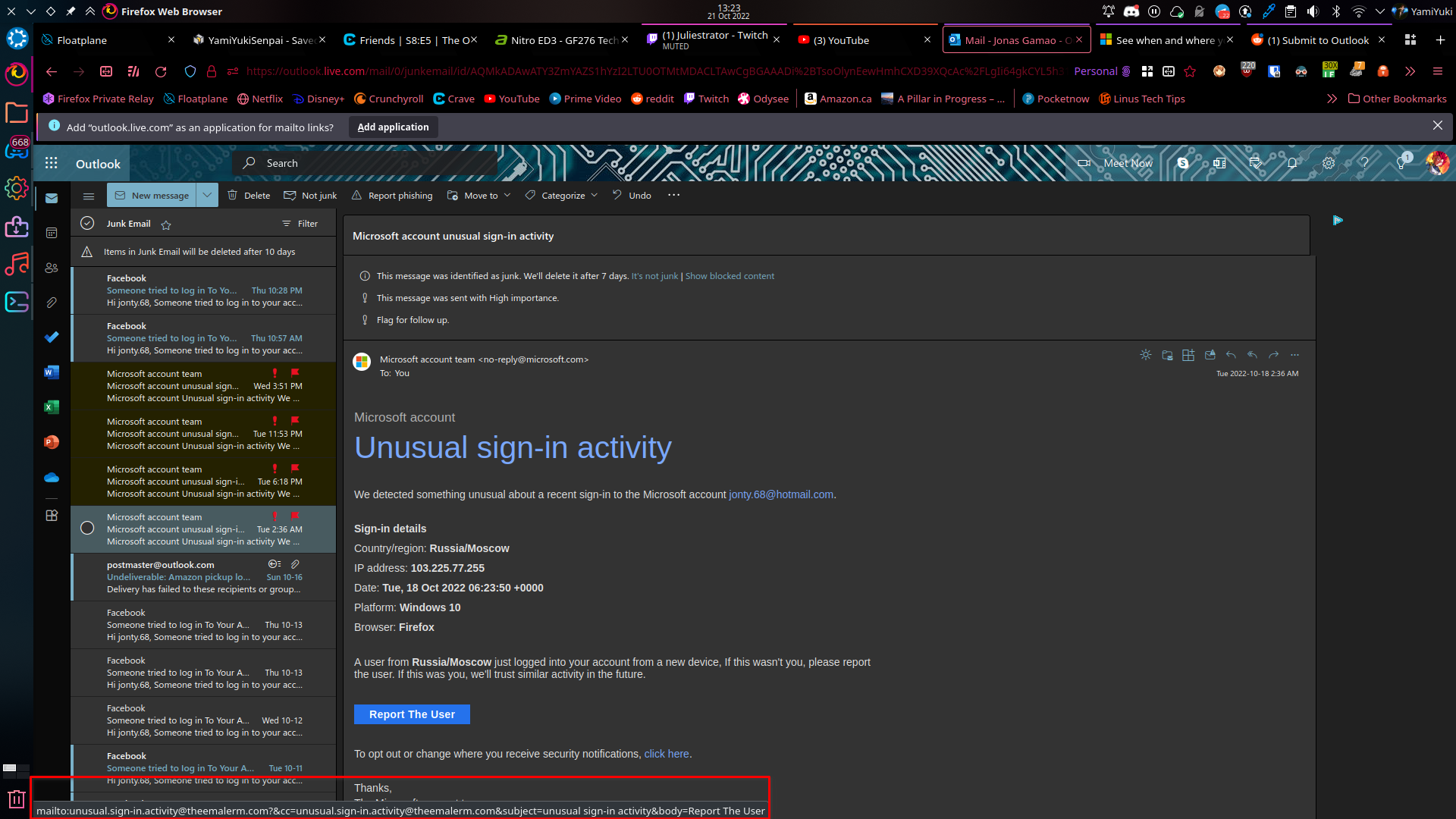The image size is (1456, 819).
Task: Expand the New message dropdown arrow
Action: (207, 195)
